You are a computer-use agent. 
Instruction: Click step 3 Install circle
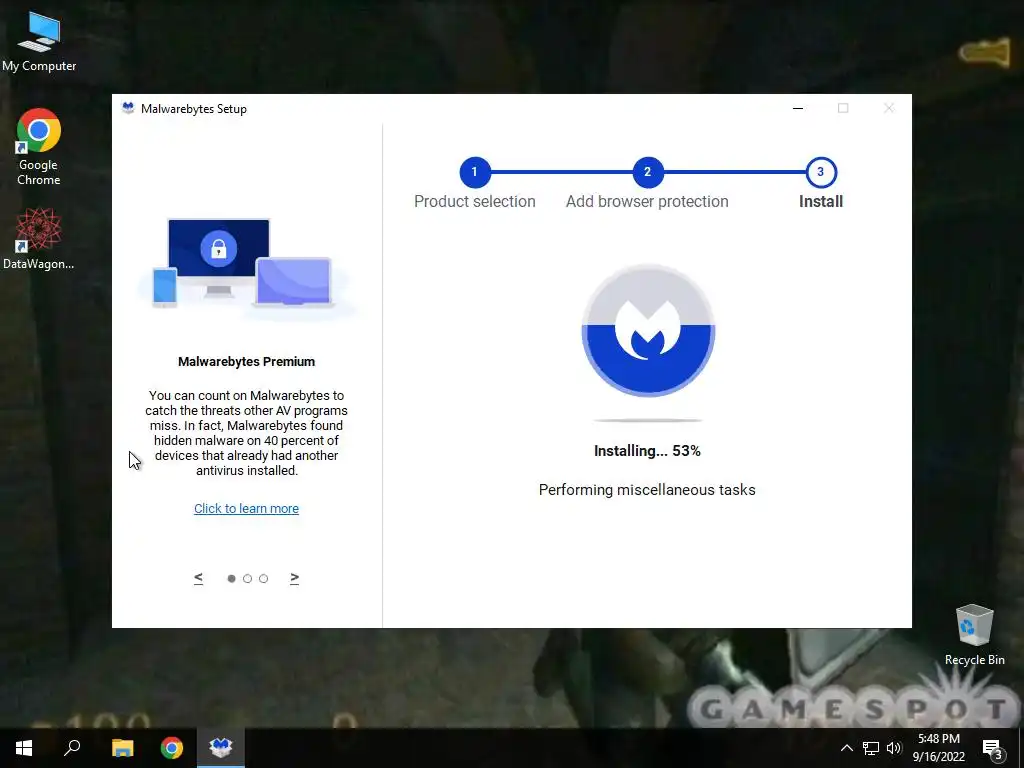821,172
